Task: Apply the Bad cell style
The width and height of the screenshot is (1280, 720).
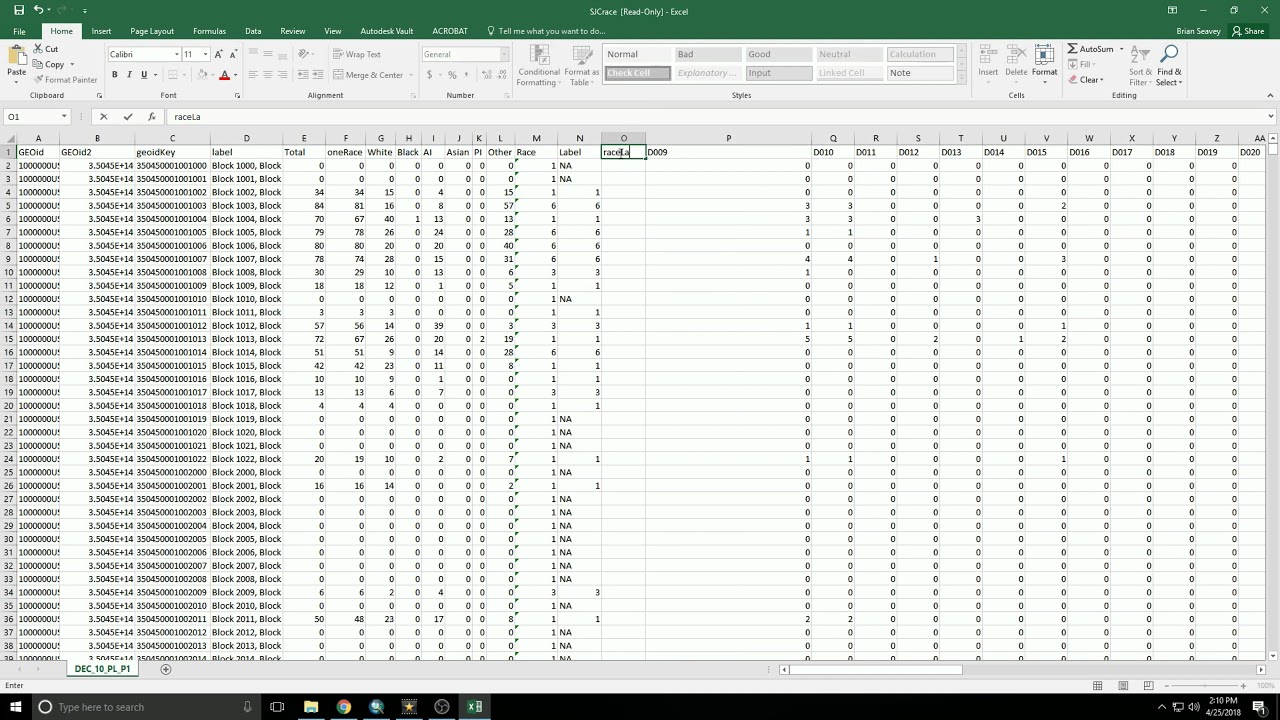Action: [708, 54]
